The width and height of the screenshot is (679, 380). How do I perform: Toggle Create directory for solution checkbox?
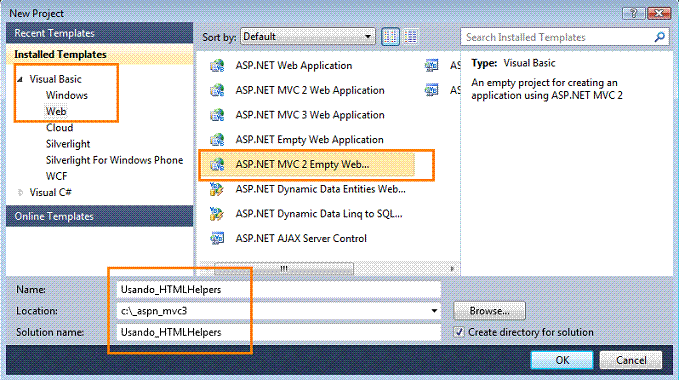pyautogui.click(x=459, y=332)
